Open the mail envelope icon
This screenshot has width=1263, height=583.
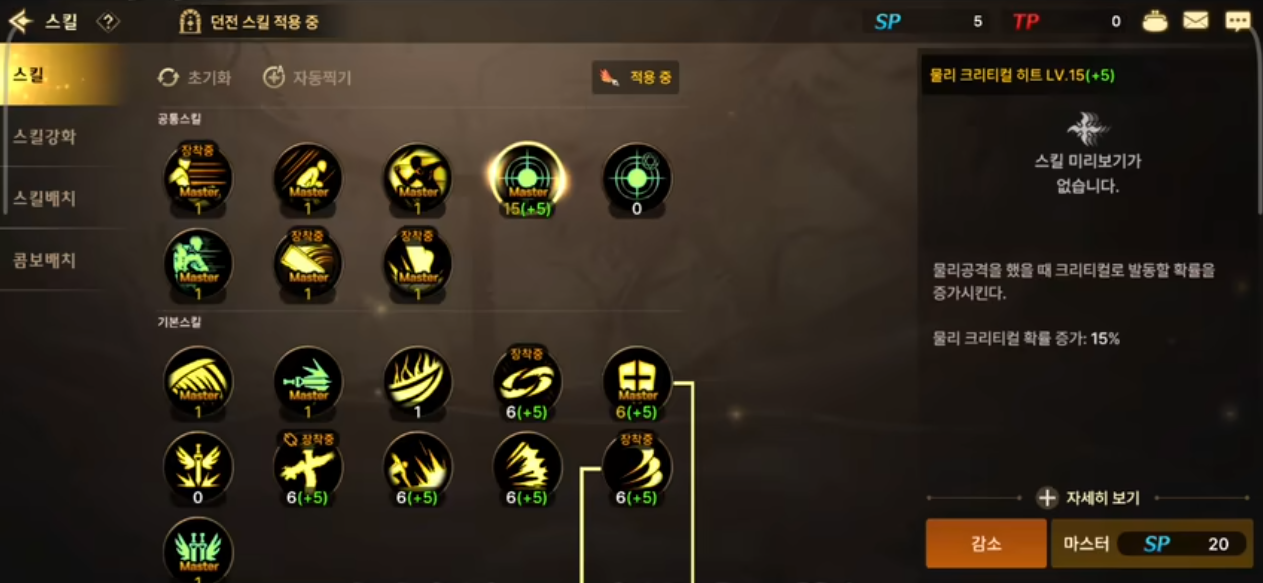pyautogui.click(x=1196, y=21)
